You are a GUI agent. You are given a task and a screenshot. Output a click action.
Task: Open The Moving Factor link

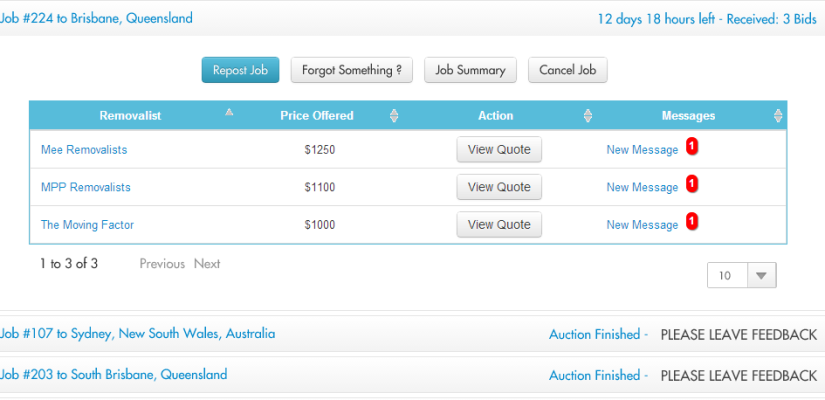click(87, 225)
